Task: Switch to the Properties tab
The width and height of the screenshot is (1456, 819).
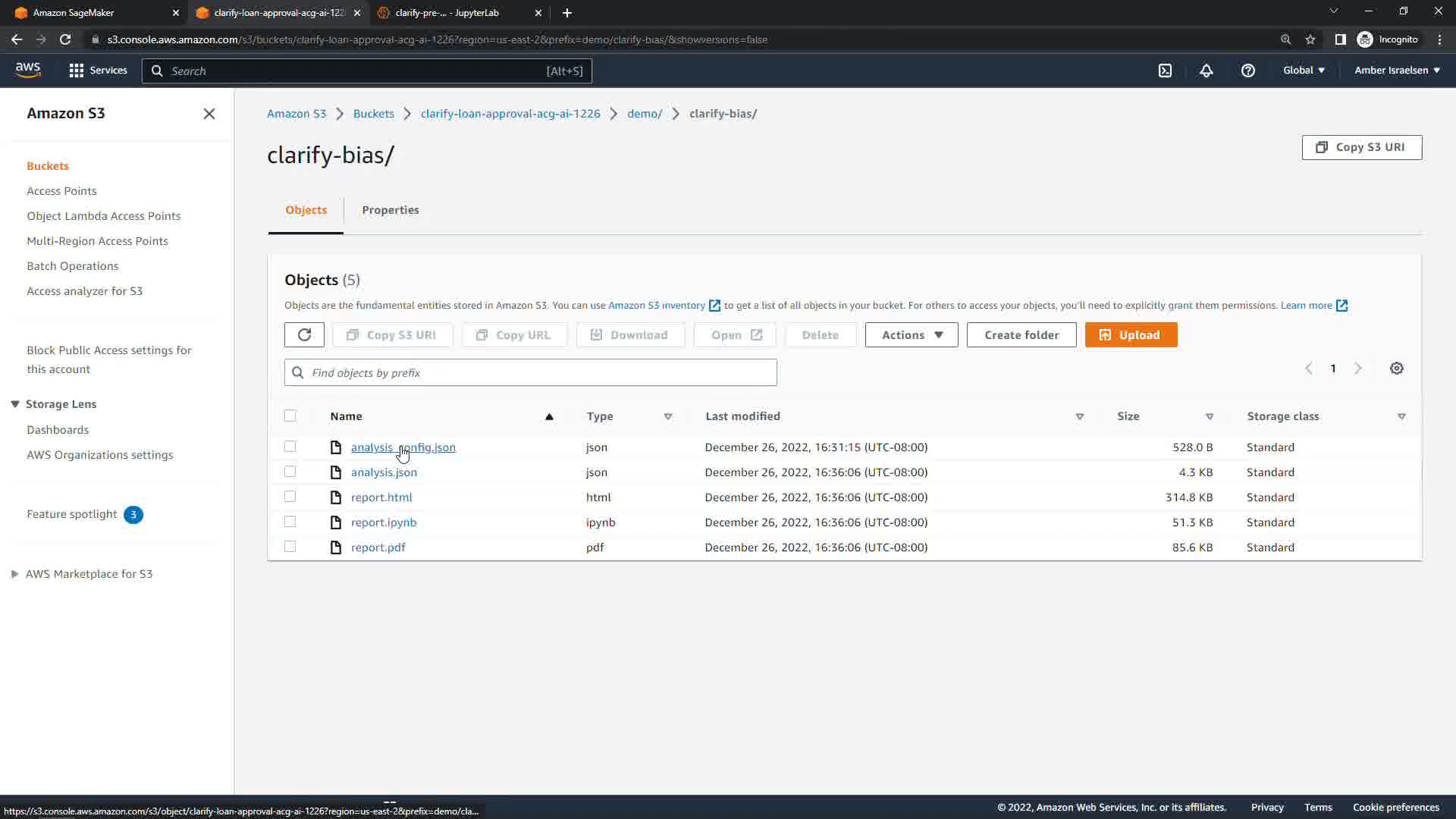Action: point(390,210)
